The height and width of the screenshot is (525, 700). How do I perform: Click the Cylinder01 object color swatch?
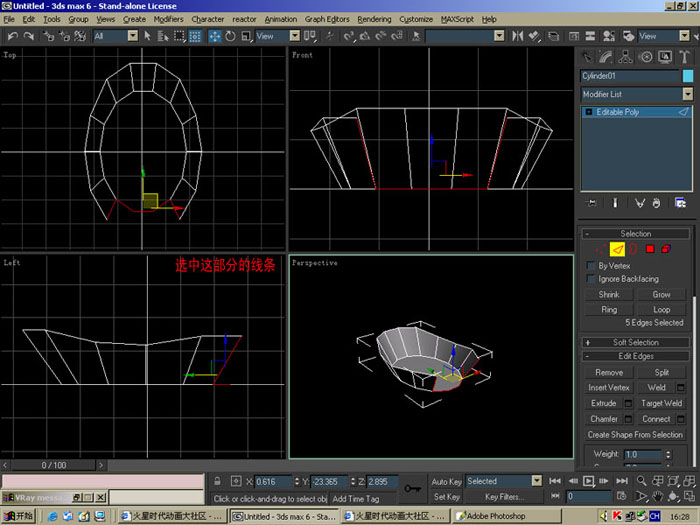click(x=688, y=76)
